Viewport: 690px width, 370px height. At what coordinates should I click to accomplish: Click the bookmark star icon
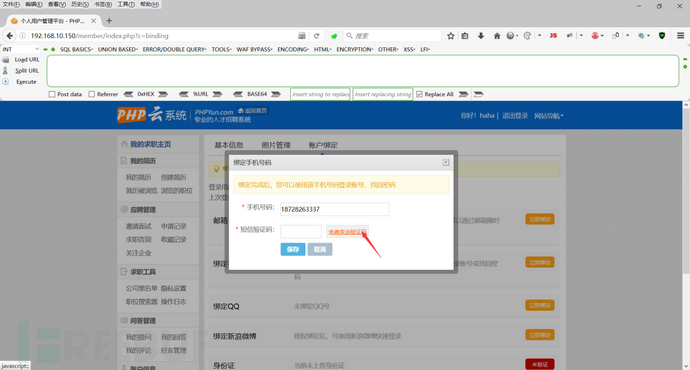click(x=451, y=36)
